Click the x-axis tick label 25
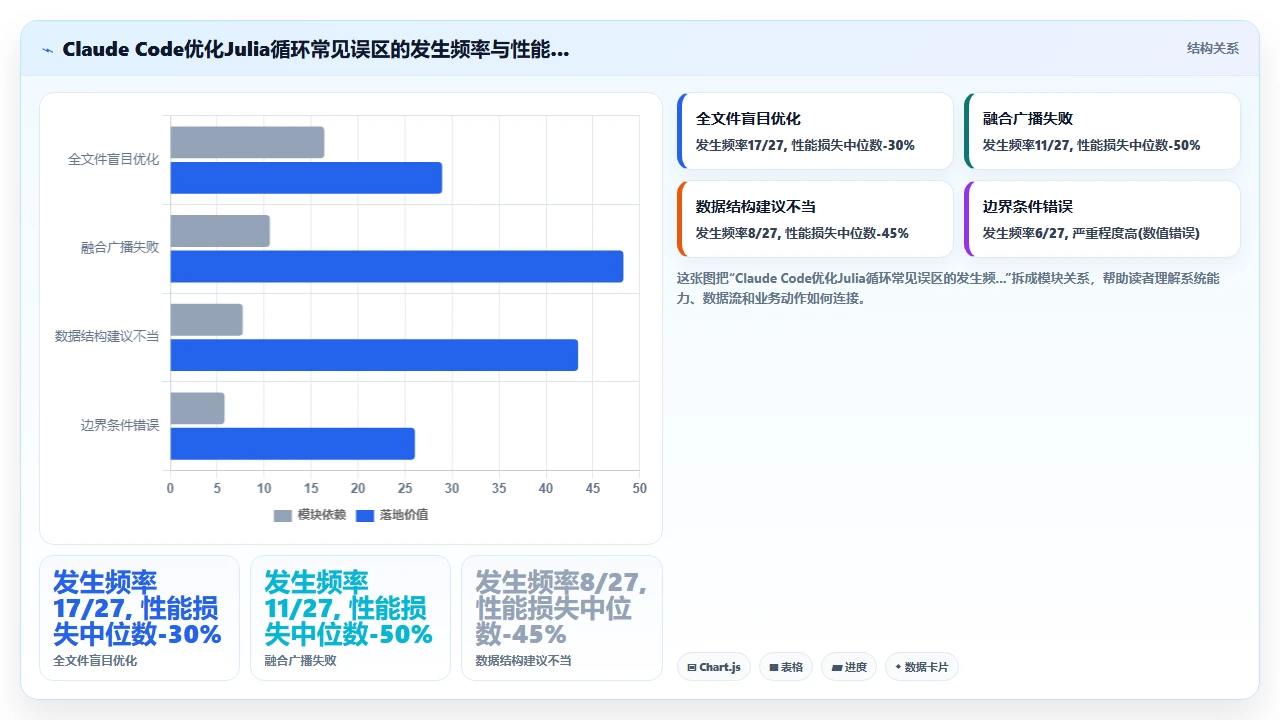The image size is (1280, 720). tap(405, 489)
